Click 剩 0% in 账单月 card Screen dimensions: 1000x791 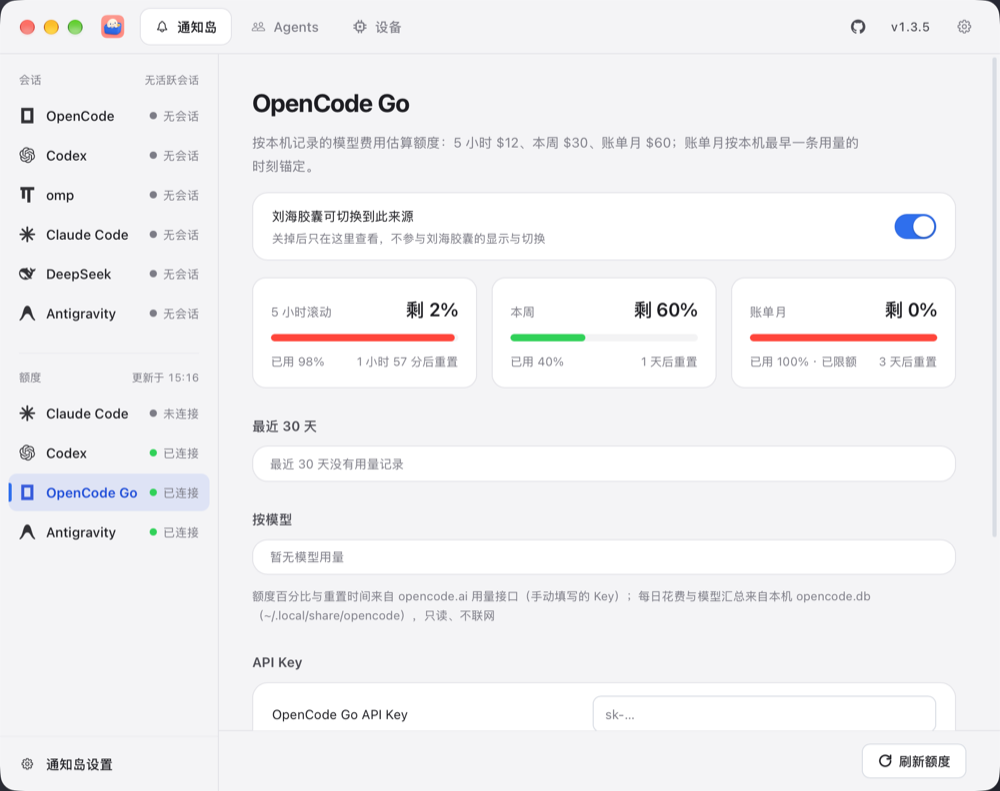[911, 310]
